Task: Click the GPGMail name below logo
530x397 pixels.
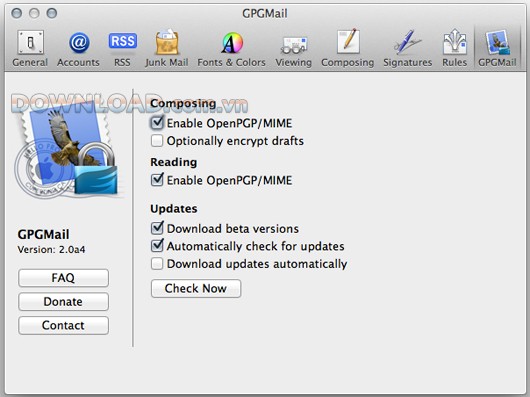Action: click(x=43, y=234)
